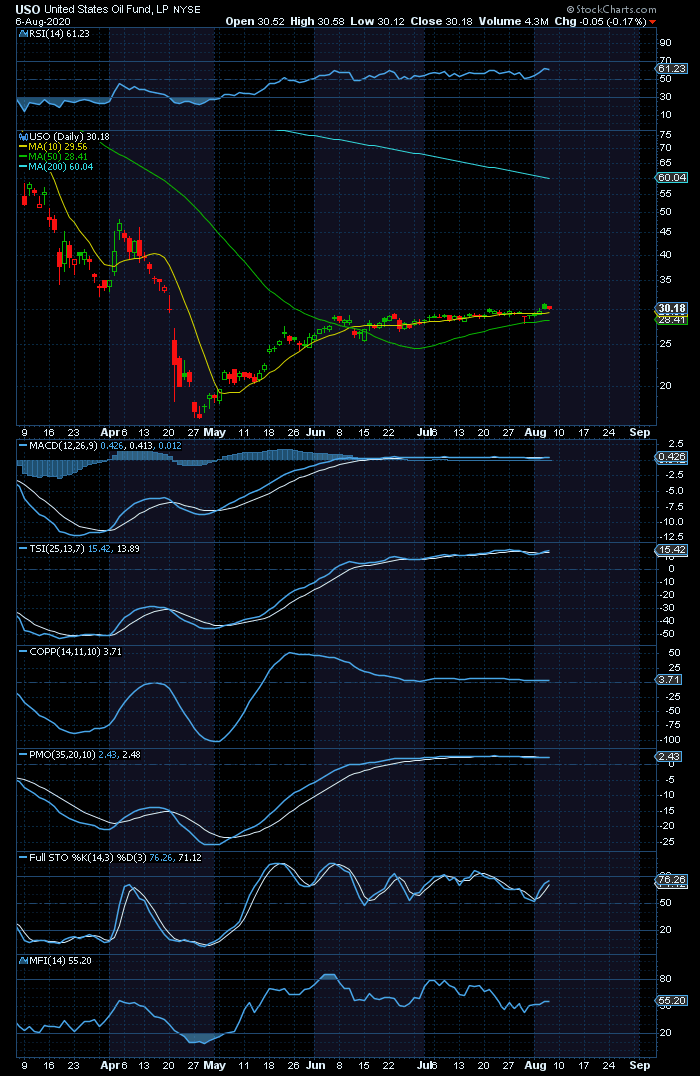Click the MFI(14) 55.20 panel label
700x1076 pixels.
pos(60,961)
